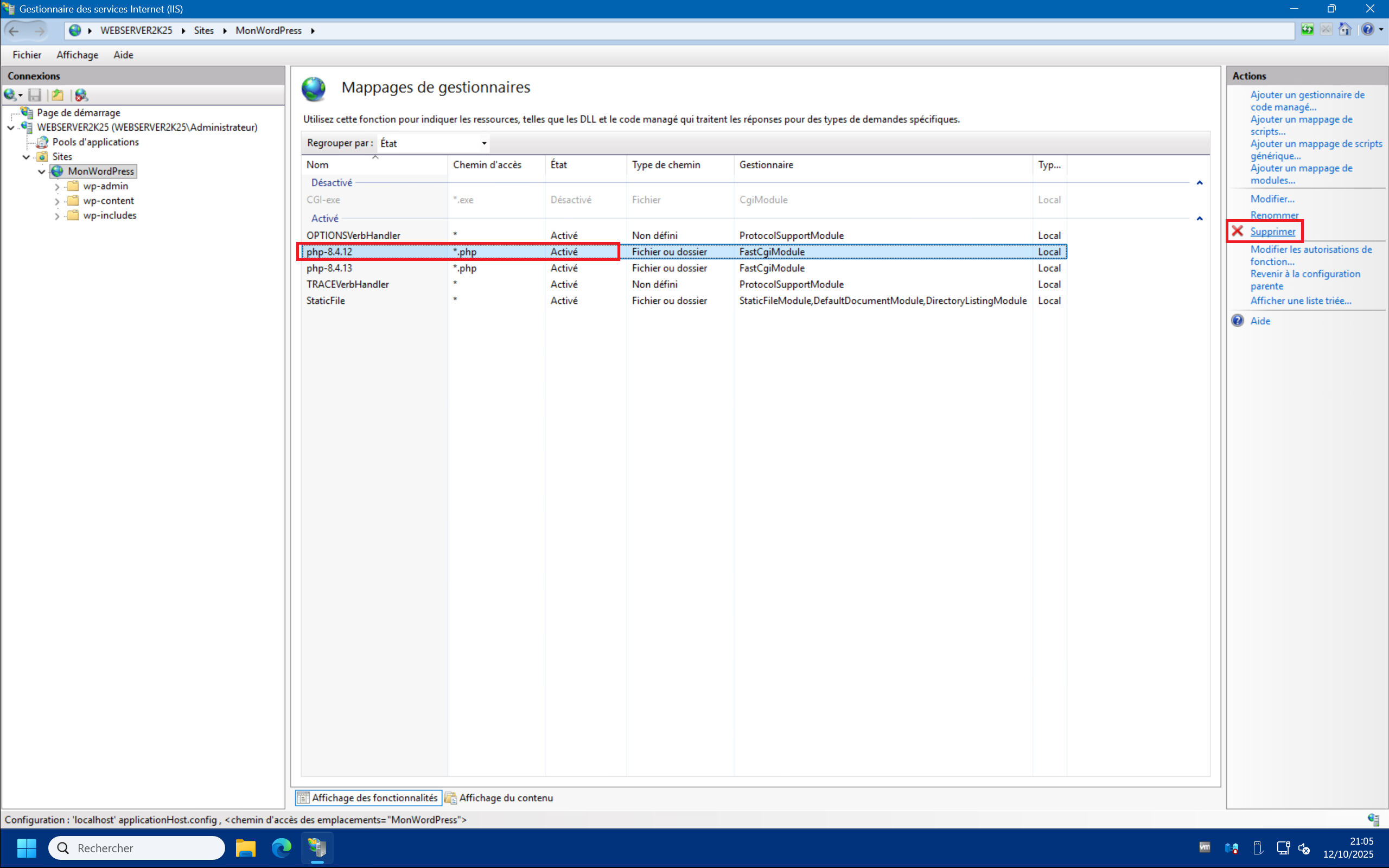This screenshot has width=1389, height=868.
Task: Click the delete connection icon in Connexions toolbar
Action: click(x=81, y=95)
